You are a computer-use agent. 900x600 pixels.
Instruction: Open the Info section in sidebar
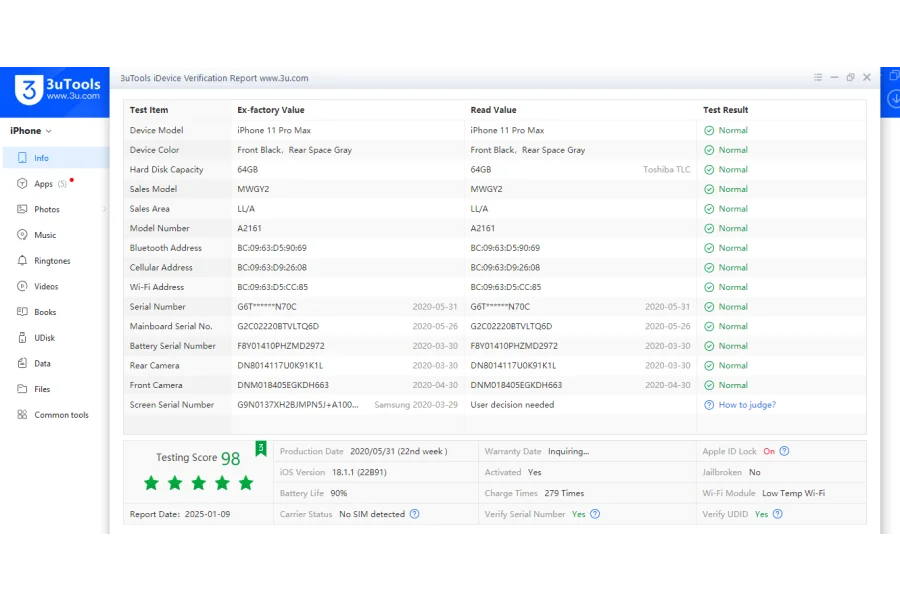click(56, 157)
